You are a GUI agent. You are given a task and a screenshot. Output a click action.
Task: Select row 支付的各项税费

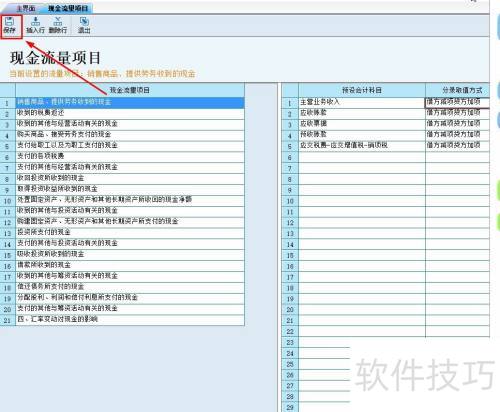tap(130, 156)
